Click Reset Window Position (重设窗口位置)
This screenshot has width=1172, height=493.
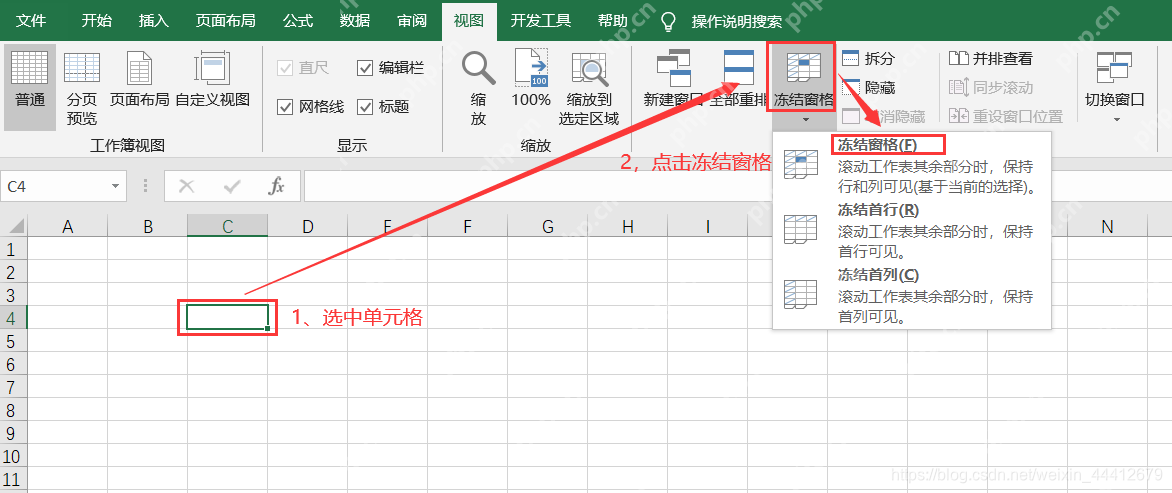(1006, 117)
